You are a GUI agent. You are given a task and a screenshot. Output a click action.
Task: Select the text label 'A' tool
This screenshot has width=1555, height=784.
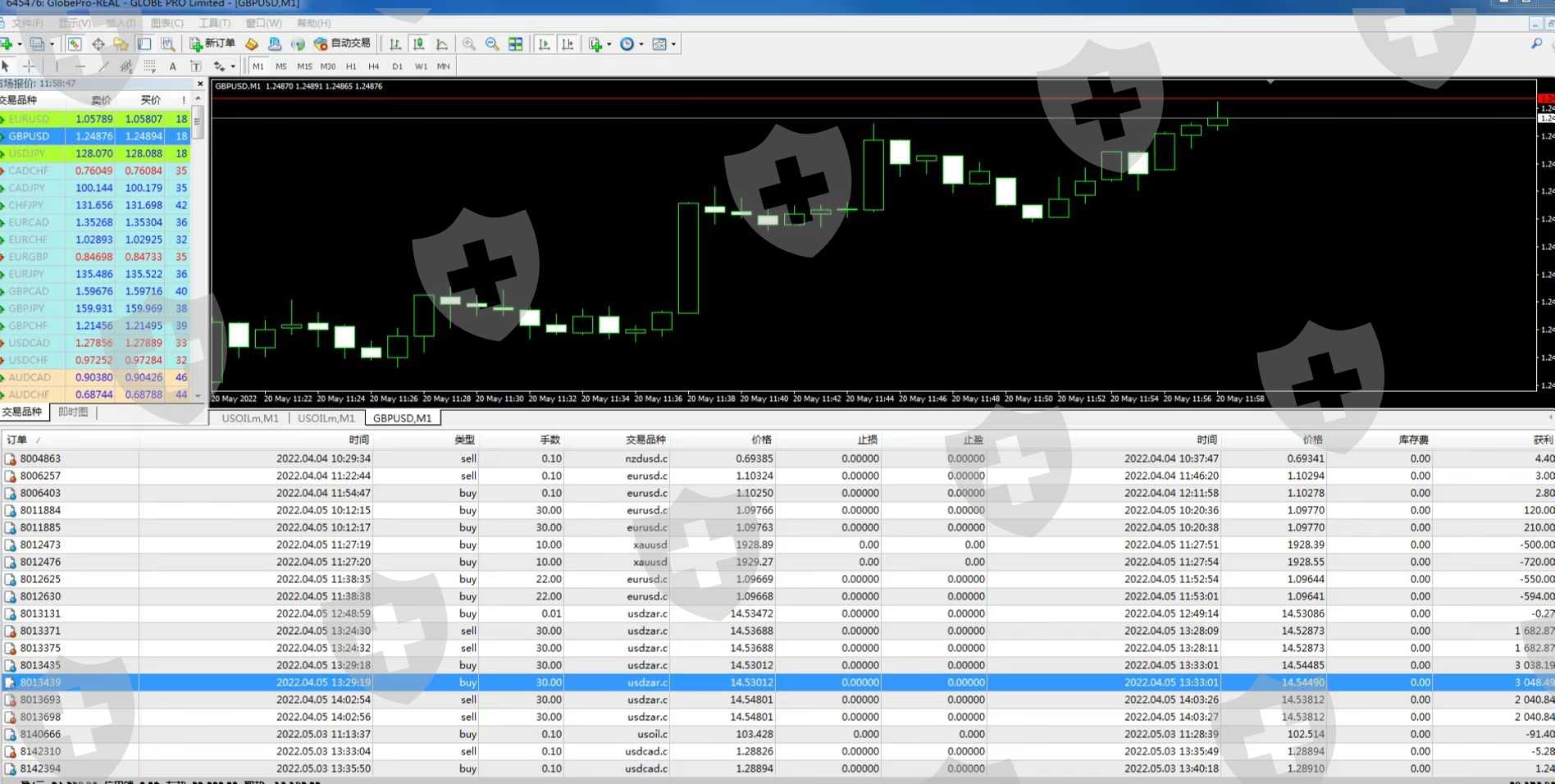(x=172, y=66)
